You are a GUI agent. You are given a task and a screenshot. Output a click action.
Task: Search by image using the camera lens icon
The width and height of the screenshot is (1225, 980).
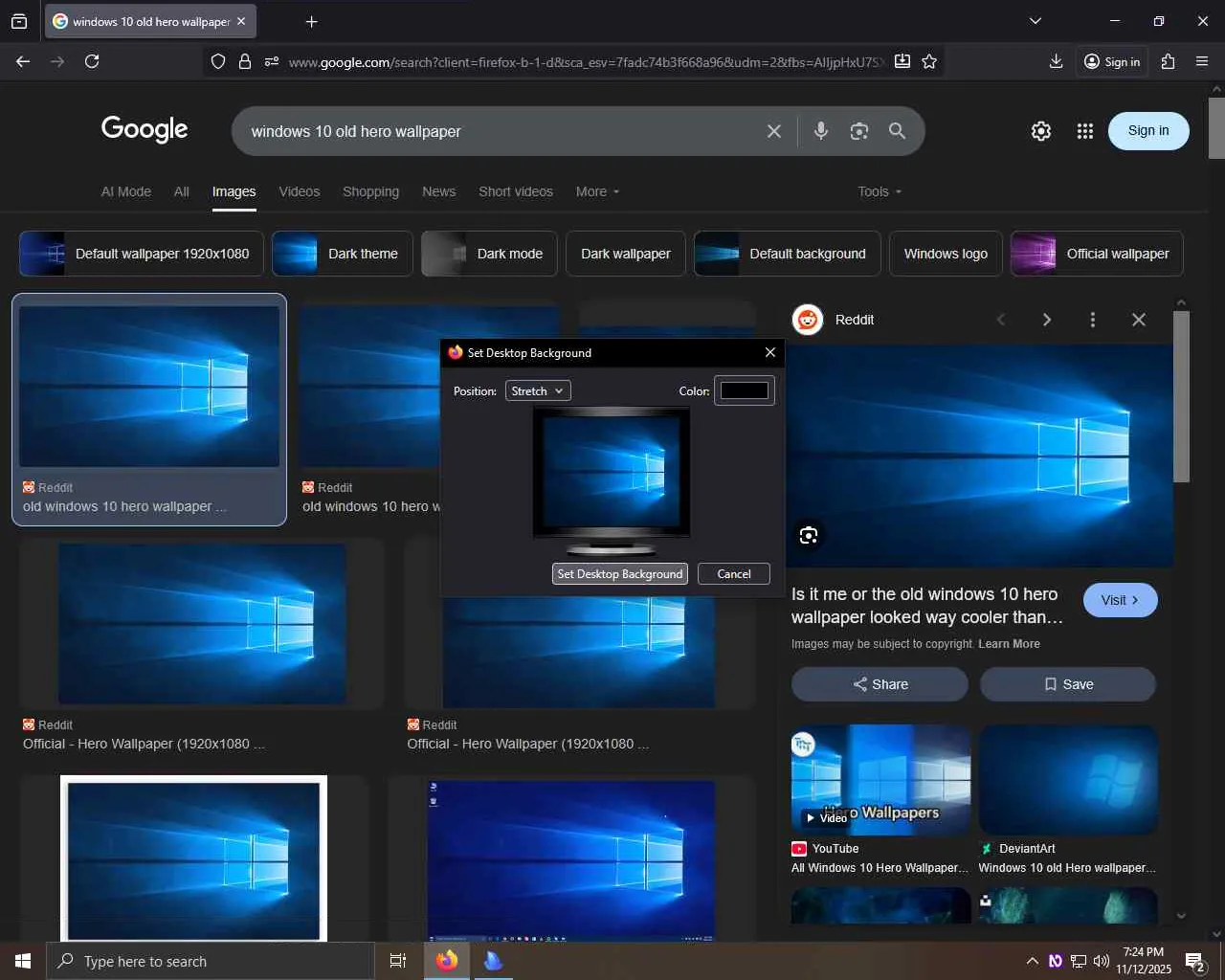pyautogui.click(x=859, y=131)
